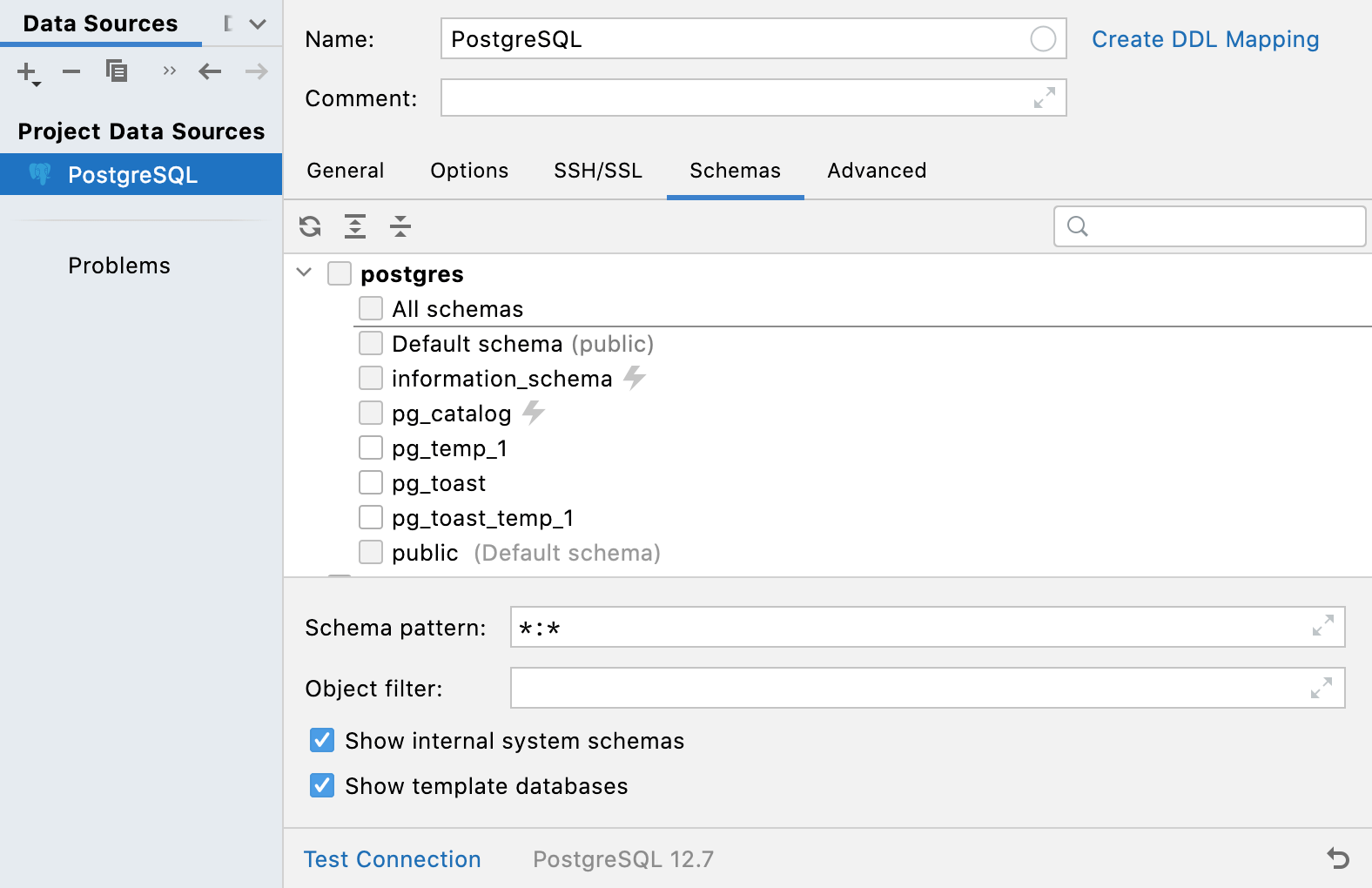This screenshot has width=1372, height=888.
Task: Click the Create DDL Mapping link
Action: 1206,39
